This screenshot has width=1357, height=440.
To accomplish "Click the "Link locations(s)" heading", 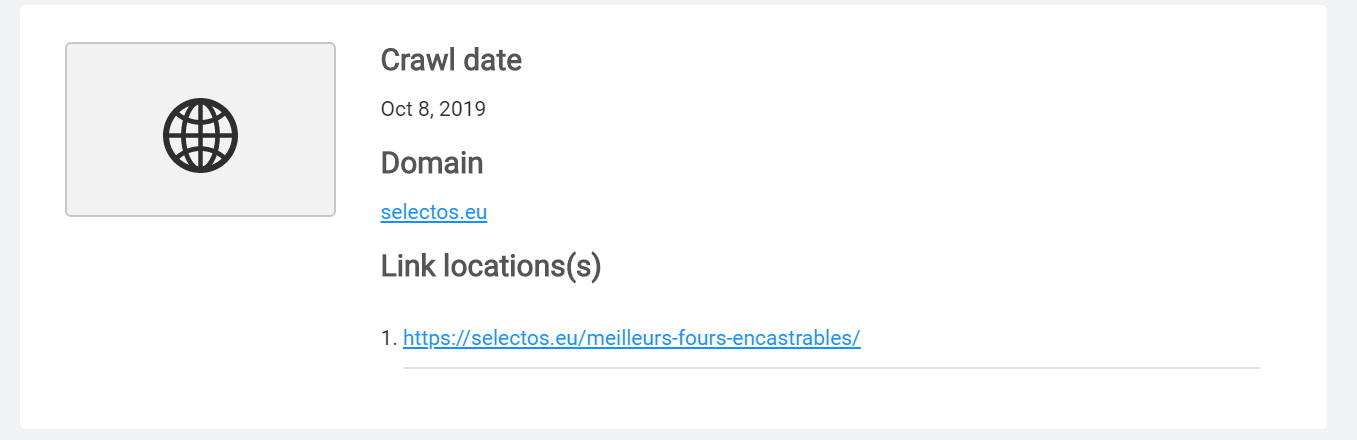I will 491,266.
